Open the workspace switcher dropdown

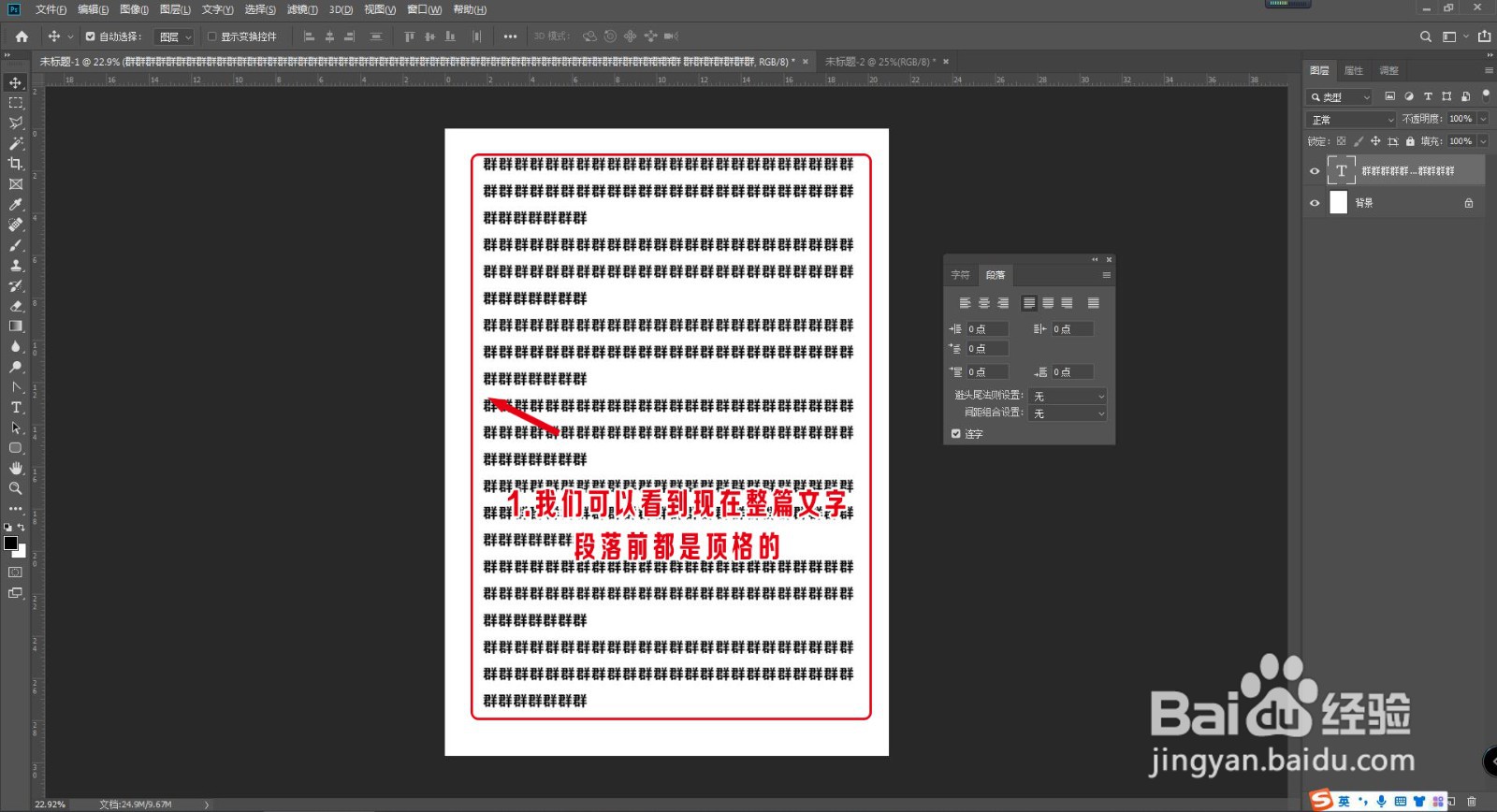click(1454, 36)
